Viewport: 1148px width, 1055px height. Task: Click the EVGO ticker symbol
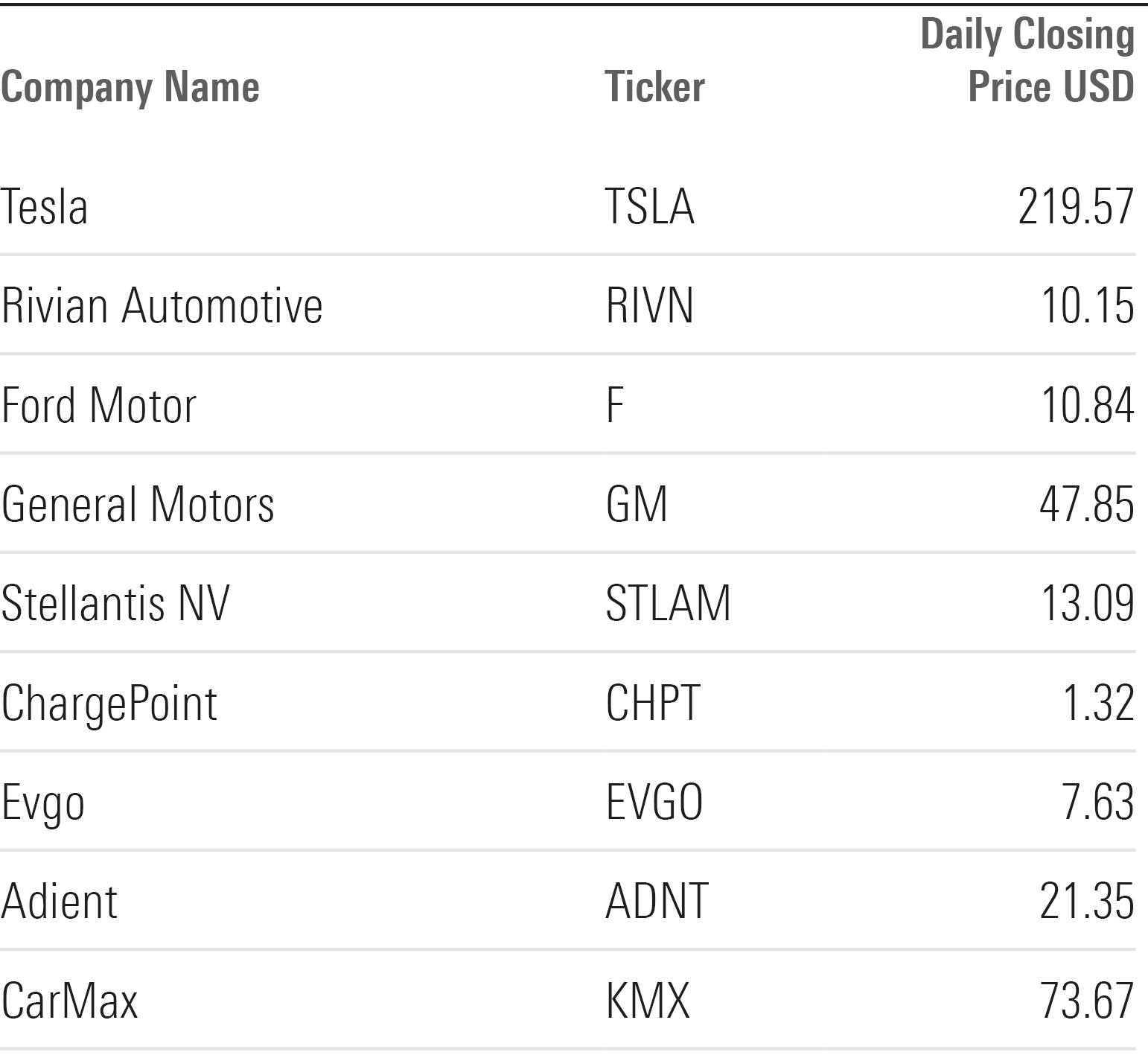(654, 802)
